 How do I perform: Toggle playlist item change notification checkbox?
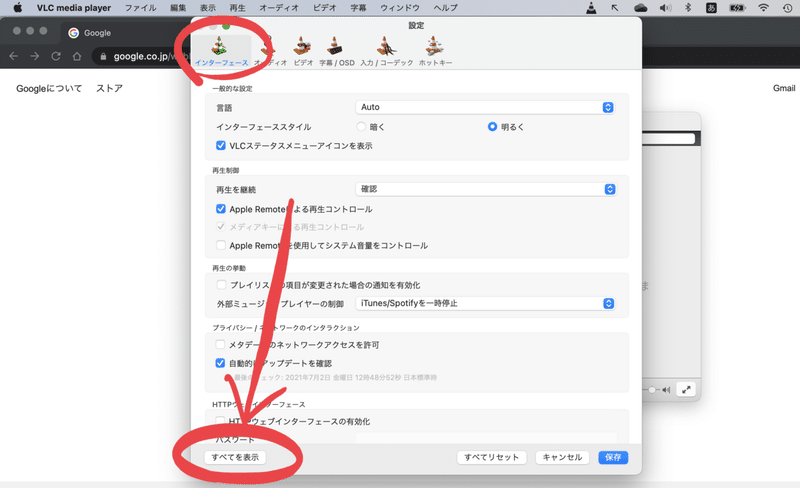[x=221, y=285]
